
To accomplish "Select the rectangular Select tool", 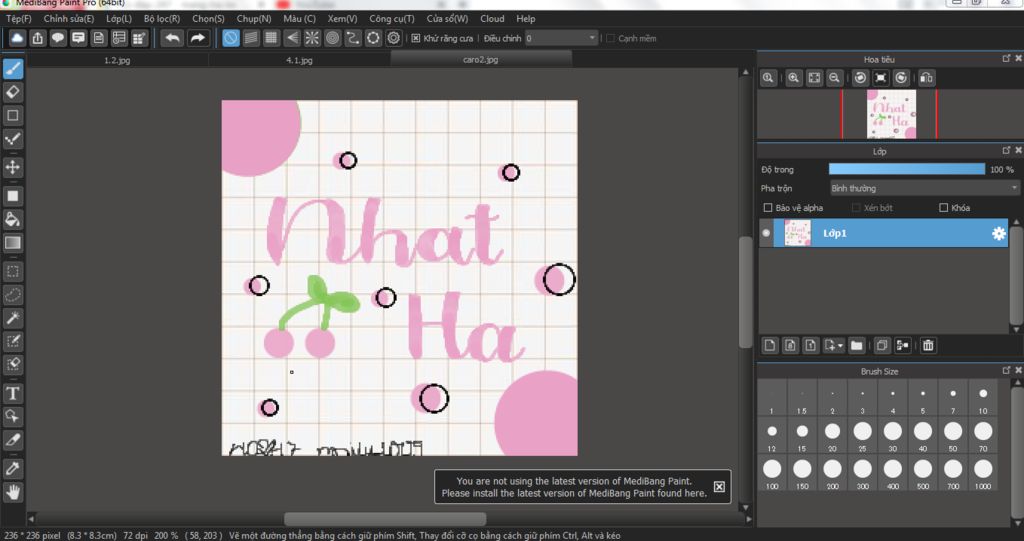I will coord(13,271).
